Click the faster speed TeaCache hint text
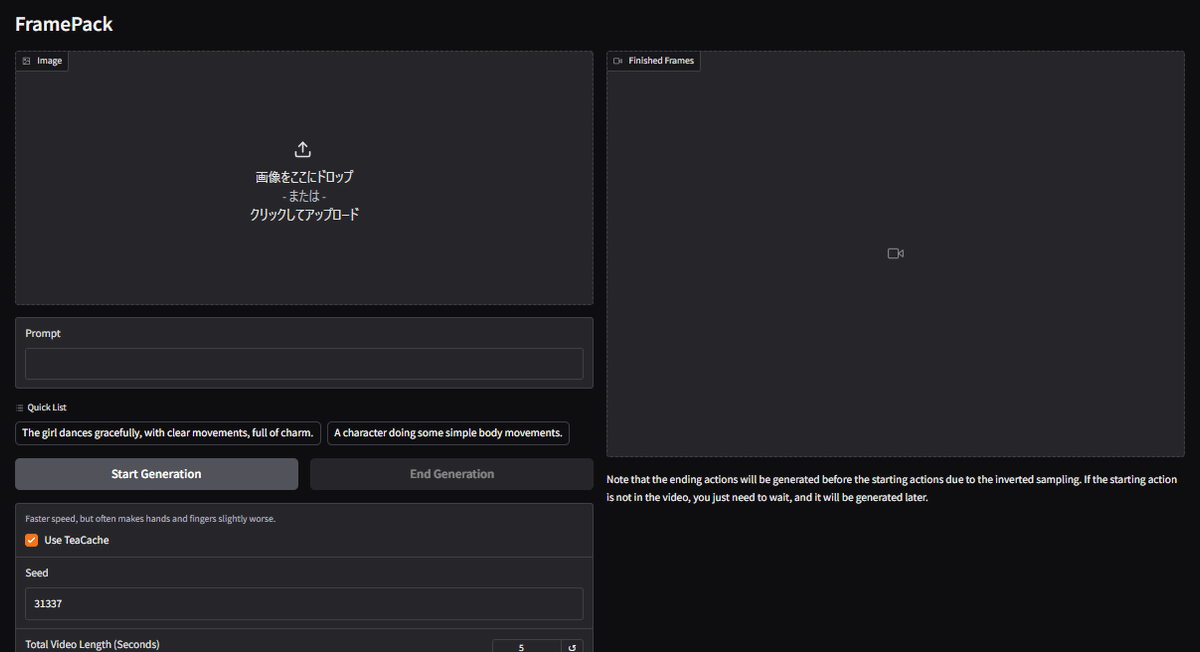Viewport: 1200px width, 652px height. click(x=150, y=519)
